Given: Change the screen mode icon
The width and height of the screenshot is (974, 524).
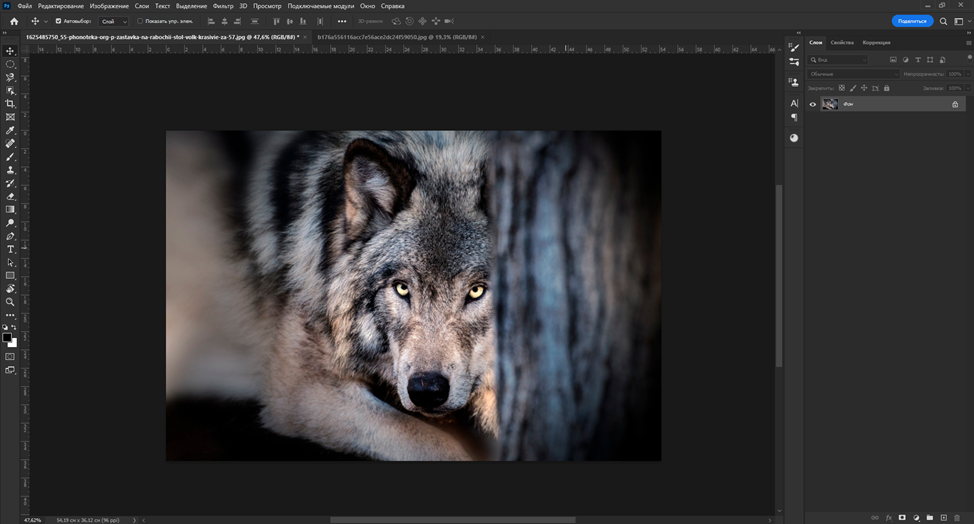Looking at the screenshot, I should coord(10,370).
